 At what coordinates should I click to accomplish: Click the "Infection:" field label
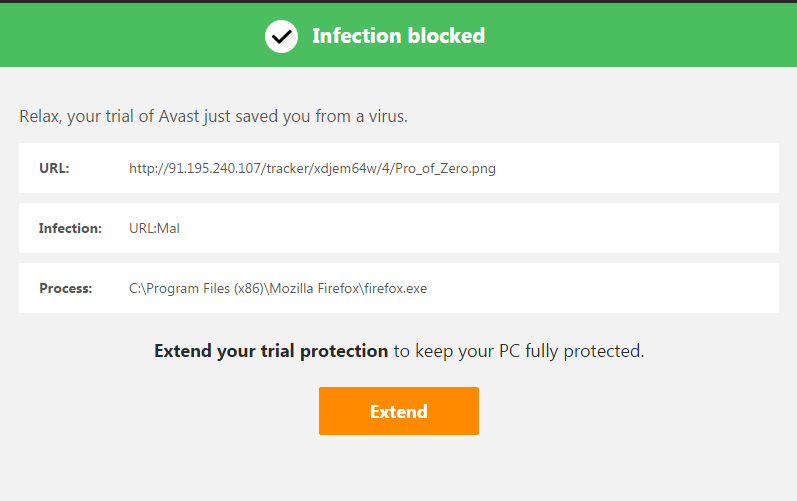pyautogui.click(x=70, y=228)
